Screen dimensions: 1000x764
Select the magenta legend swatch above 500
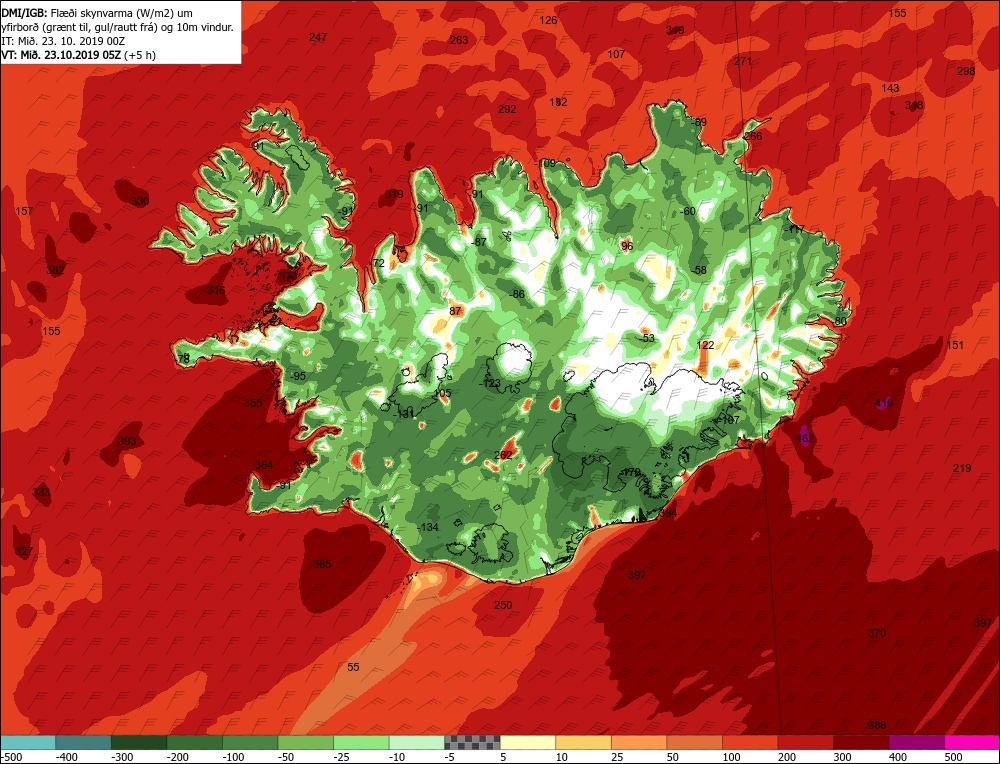coord(971,742)
